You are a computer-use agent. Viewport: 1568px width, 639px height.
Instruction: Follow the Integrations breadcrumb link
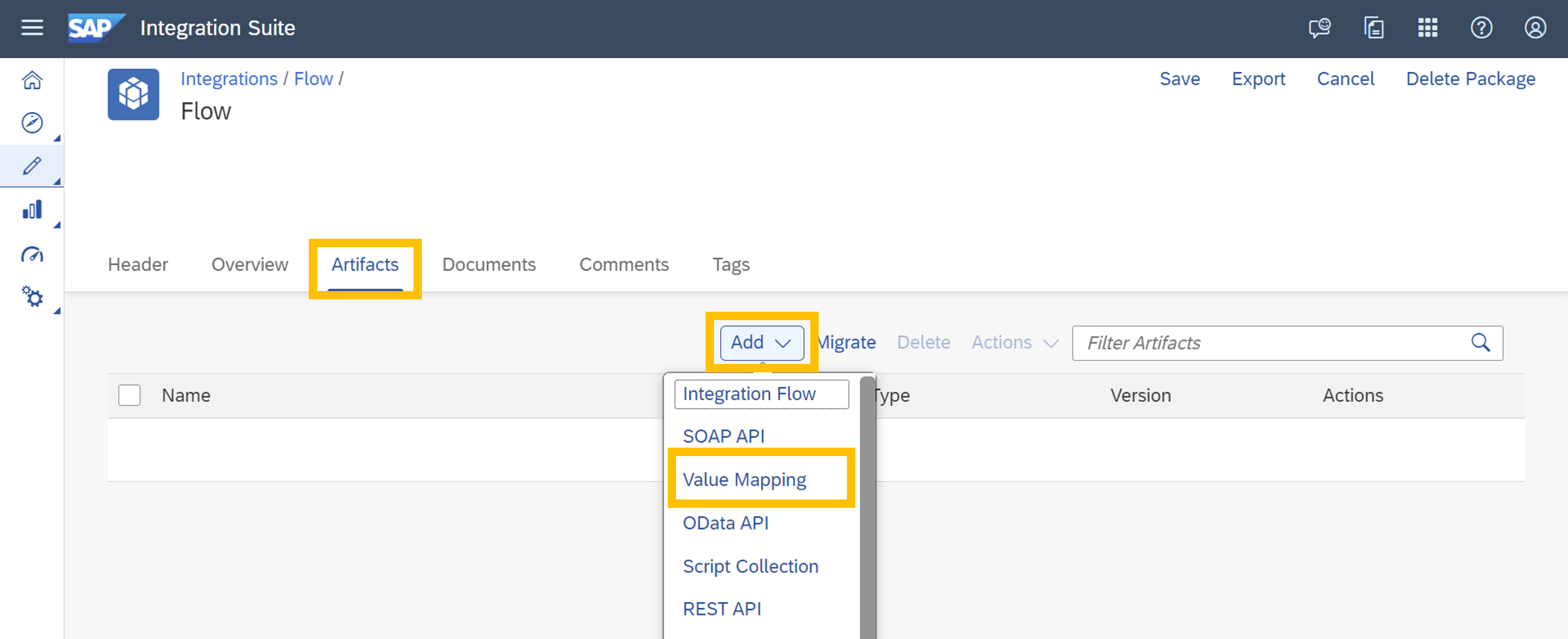229,79
